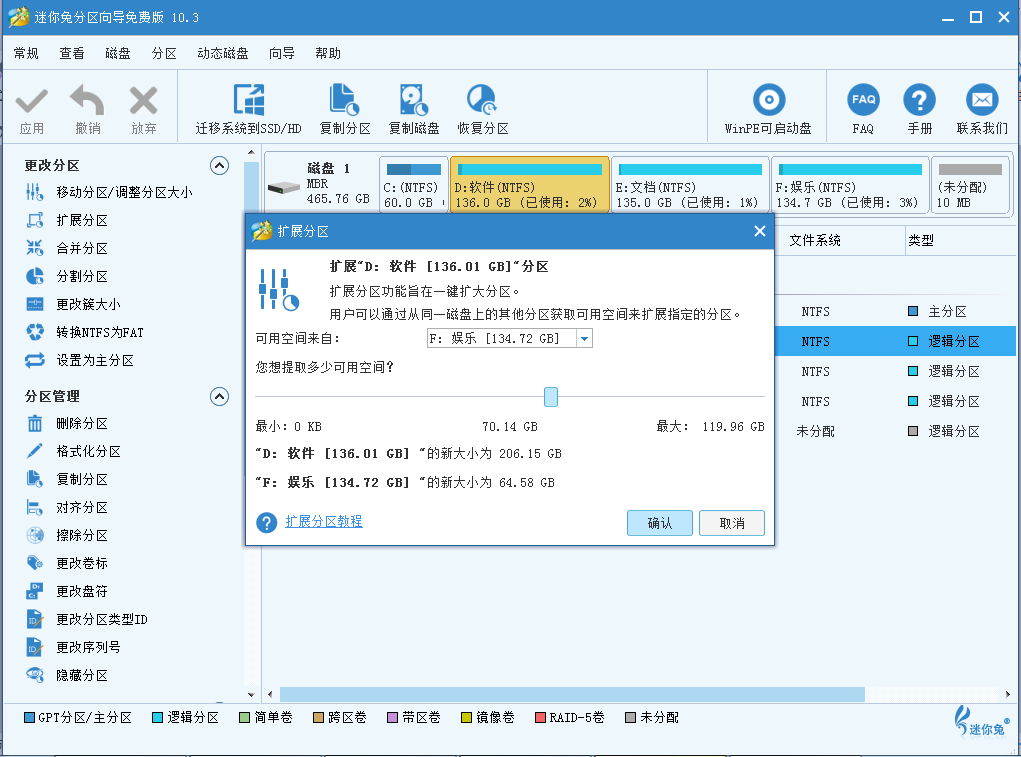The width and height of the screenshot is (1021, 757).
Task: Click the 文件系统 column header
Action: point(815,240)
